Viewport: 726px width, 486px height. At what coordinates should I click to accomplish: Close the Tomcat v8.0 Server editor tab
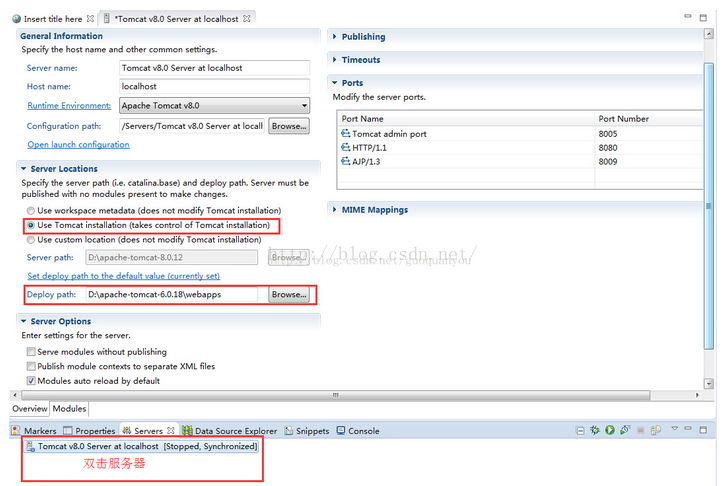(x=247, y=19)
